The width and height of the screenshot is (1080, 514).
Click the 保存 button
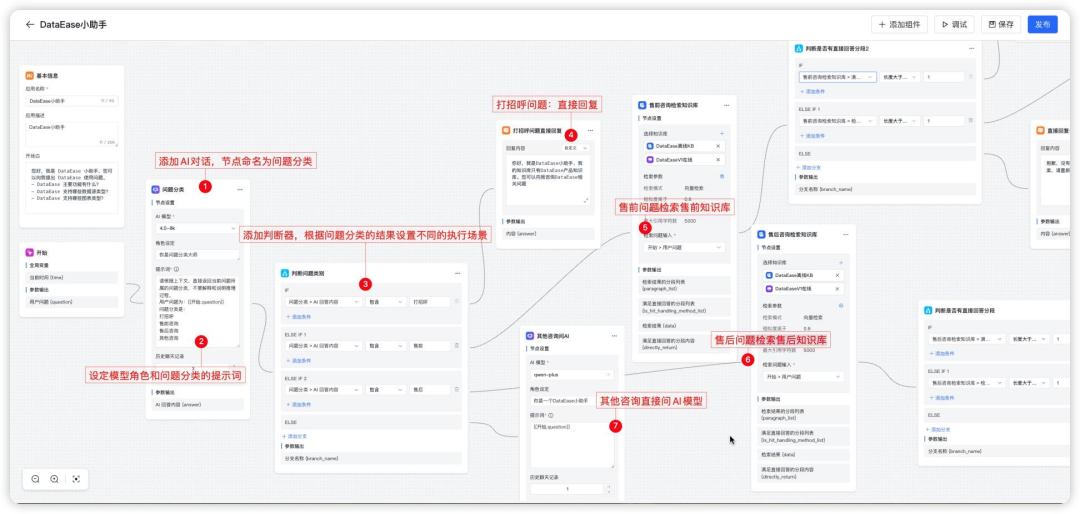click(x=1001, y=24)
